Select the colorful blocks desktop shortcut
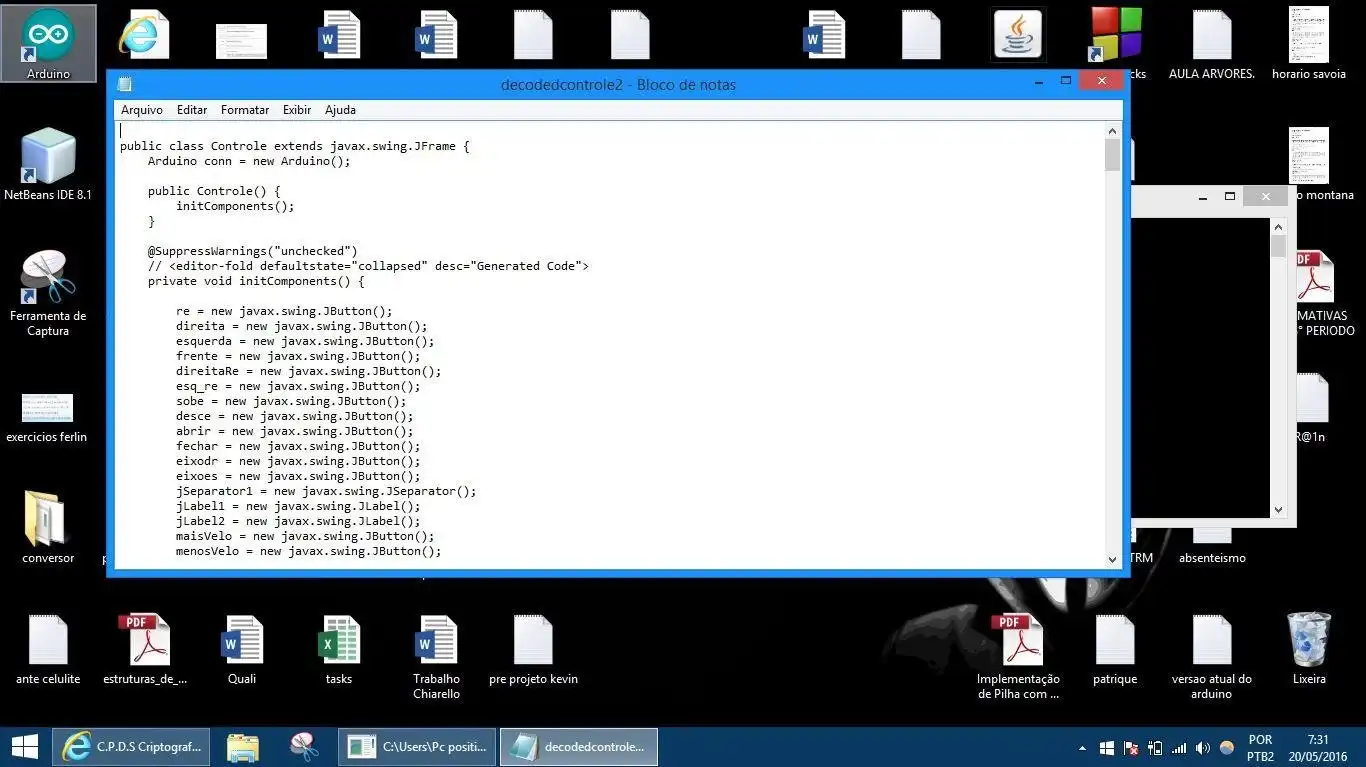 pos(1115,35)
